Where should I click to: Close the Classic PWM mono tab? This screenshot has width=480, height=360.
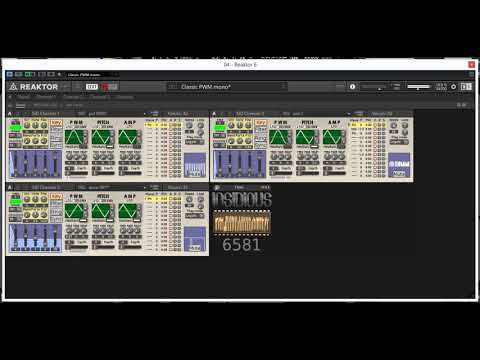click(x=115, y=75)
